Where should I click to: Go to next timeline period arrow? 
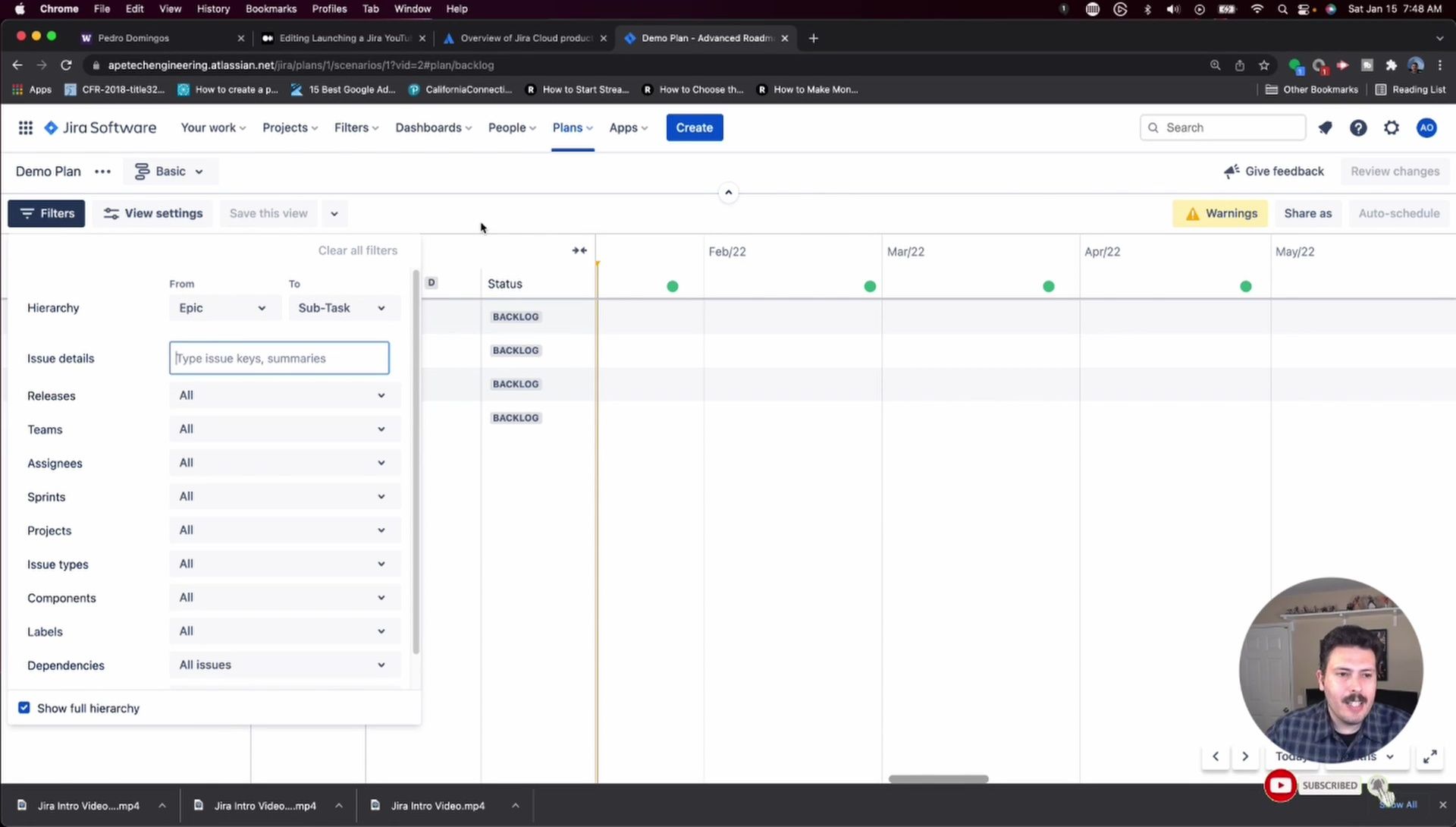1245,756
